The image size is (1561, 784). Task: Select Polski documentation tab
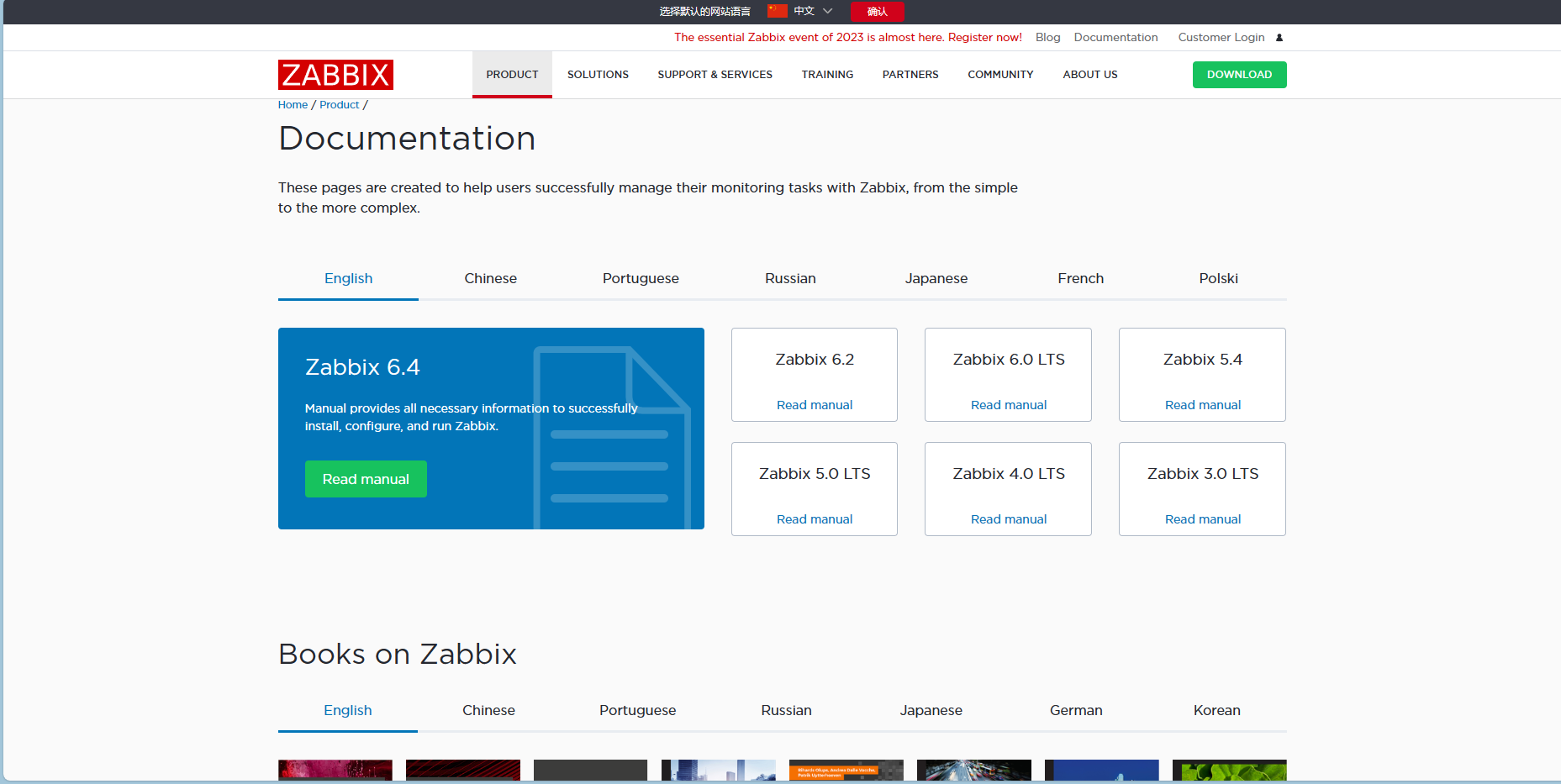(1218, 279)
